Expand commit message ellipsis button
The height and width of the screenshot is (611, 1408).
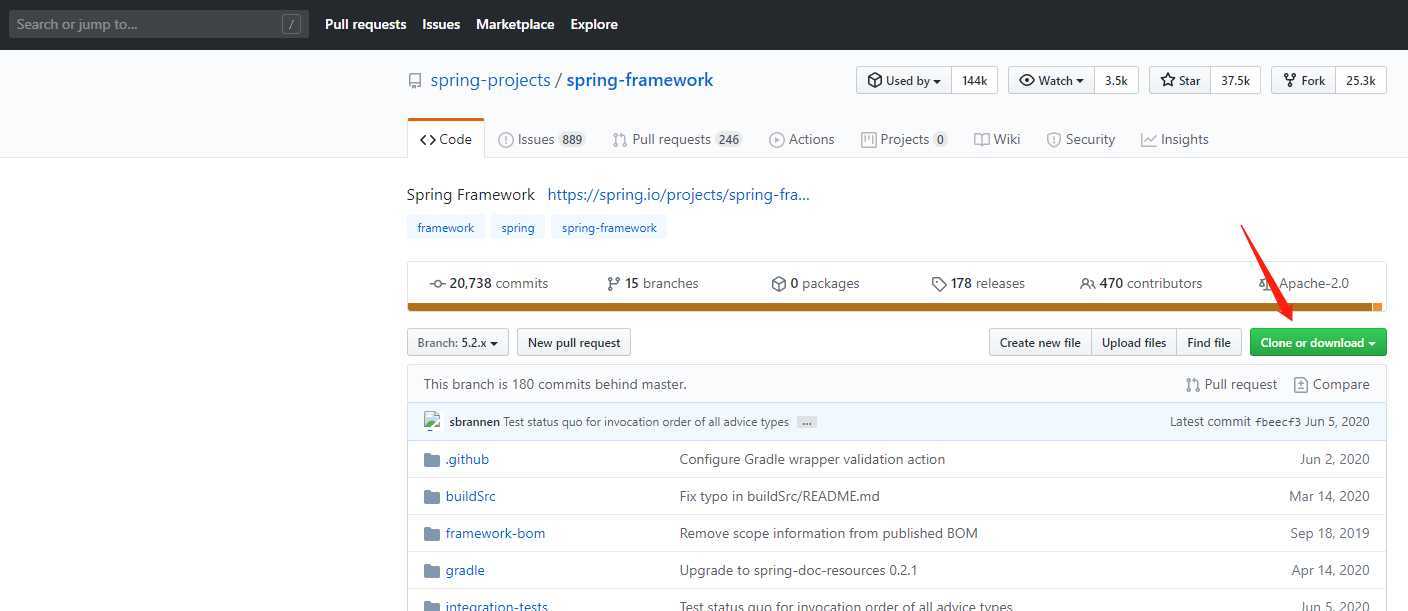[807, 422]
